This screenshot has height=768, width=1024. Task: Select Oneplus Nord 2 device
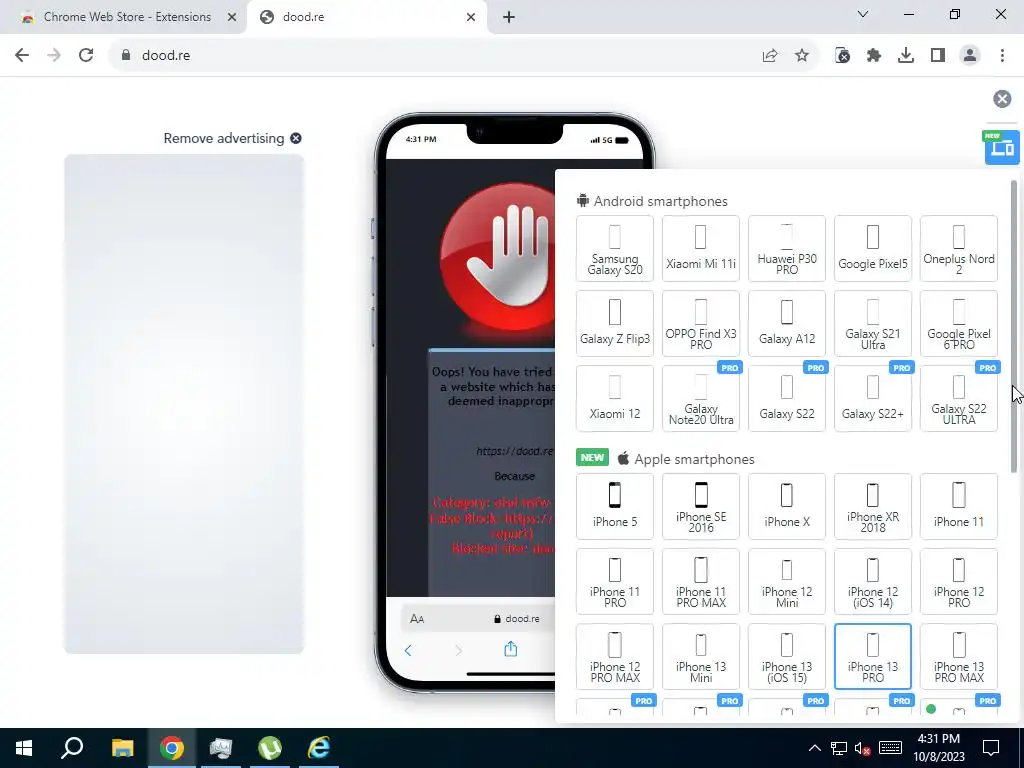point(959,249)
